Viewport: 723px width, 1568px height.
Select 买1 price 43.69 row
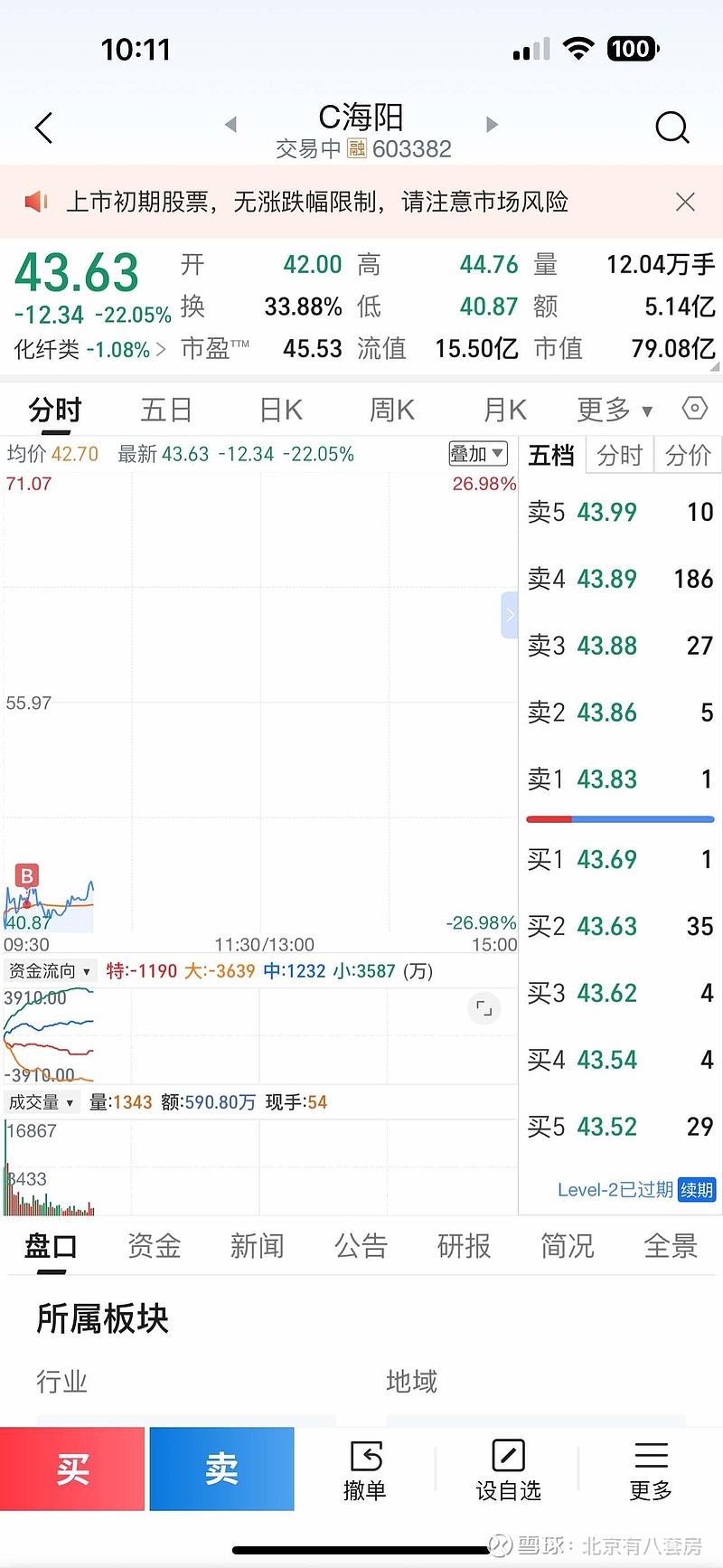click(620, 859)
